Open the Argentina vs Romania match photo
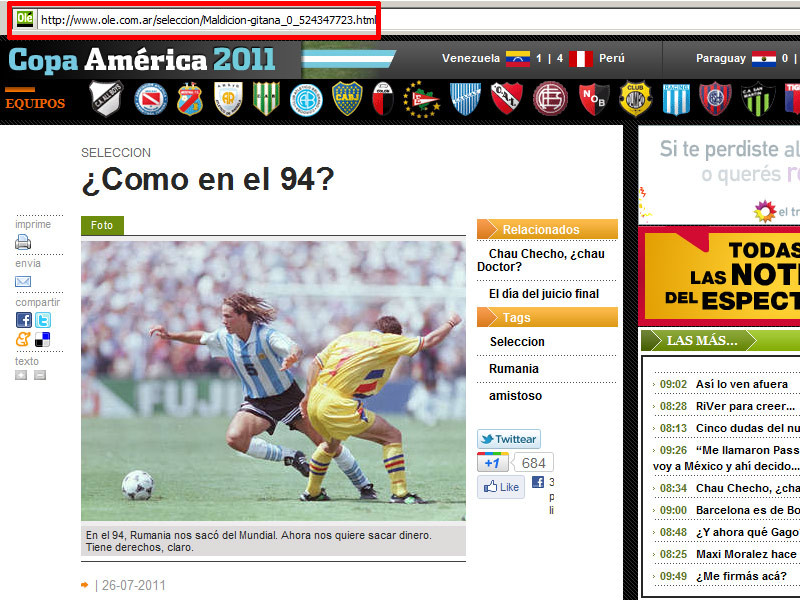 273,380
